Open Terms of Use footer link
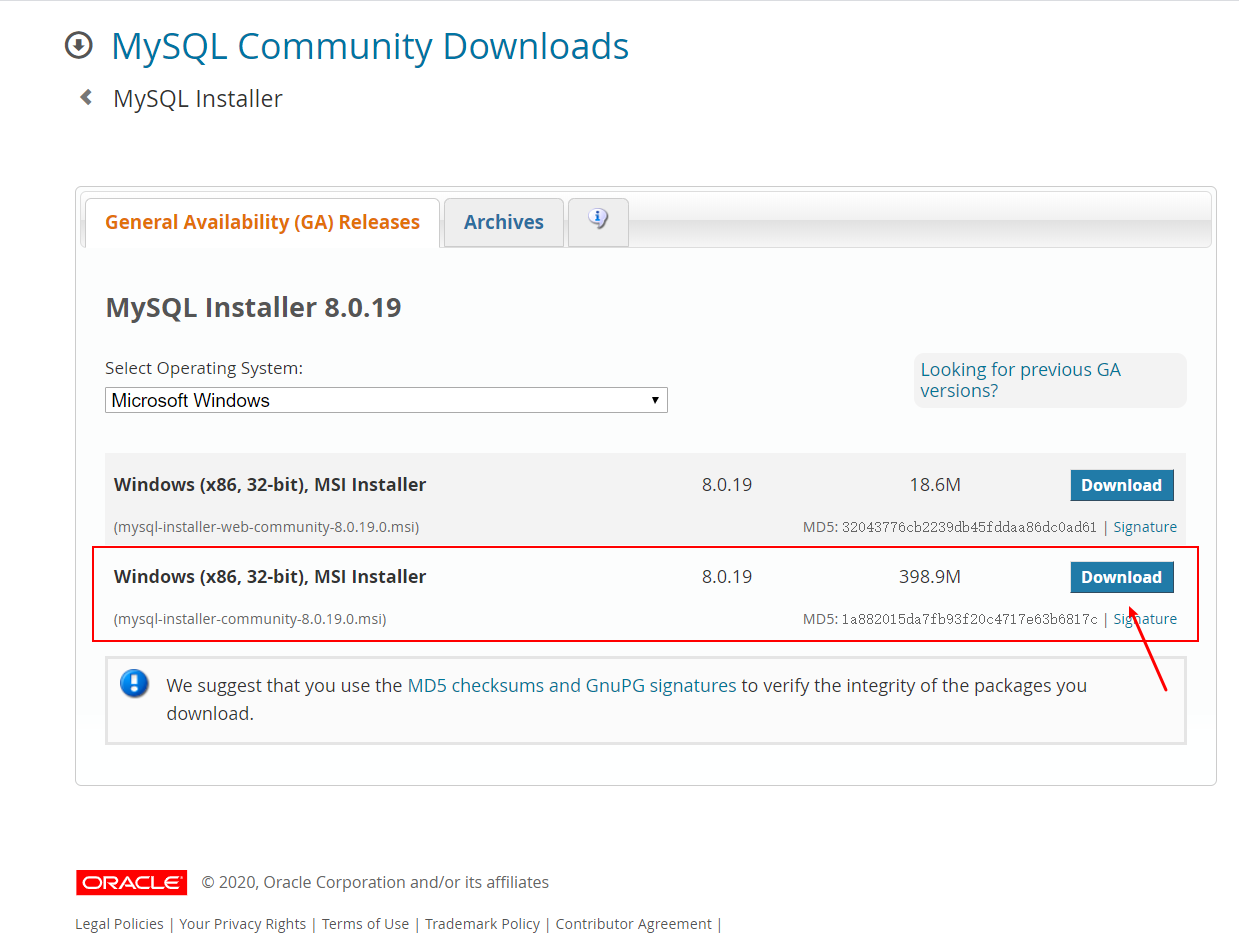This screenshot has height=942, width=1239. point(365,924)
